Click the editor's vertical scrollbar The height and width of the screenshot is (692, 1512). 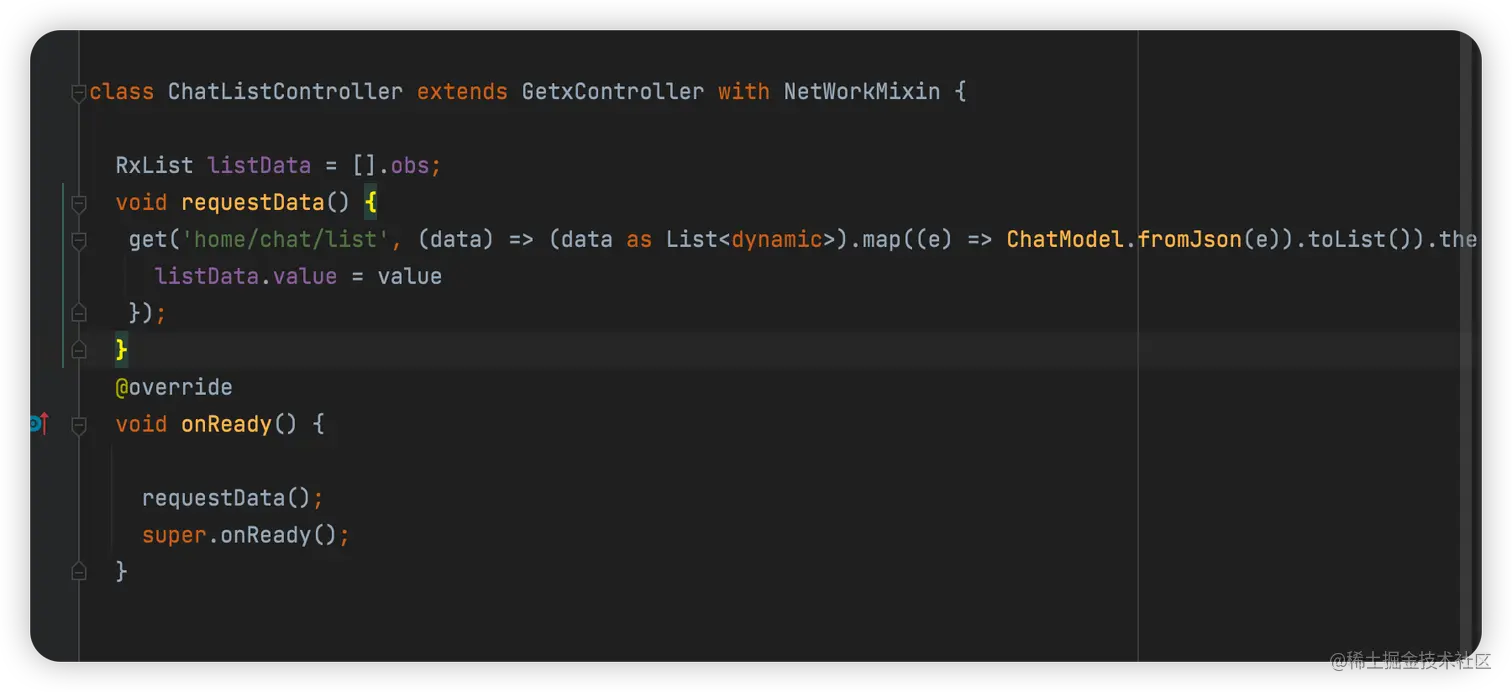click(1466, 346)
